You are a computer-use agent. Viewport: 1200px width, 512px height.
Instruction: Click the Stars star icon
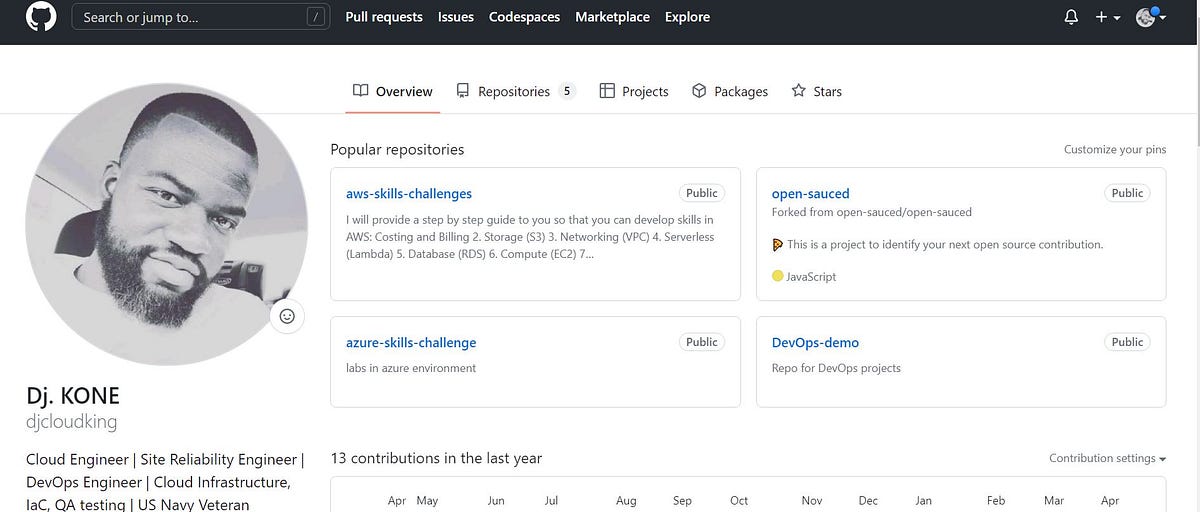[799, 91]
